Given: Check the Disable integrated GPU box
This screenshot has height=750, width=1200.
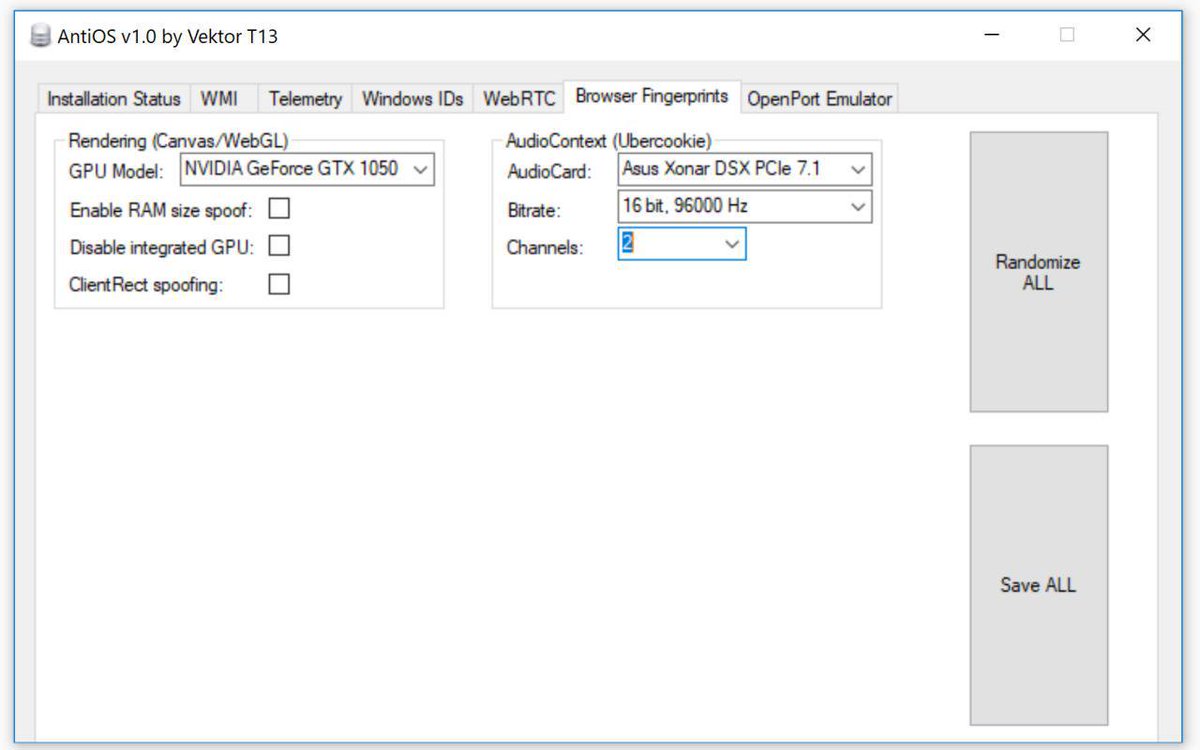Looking at the screenshot, I should [279, 246].
